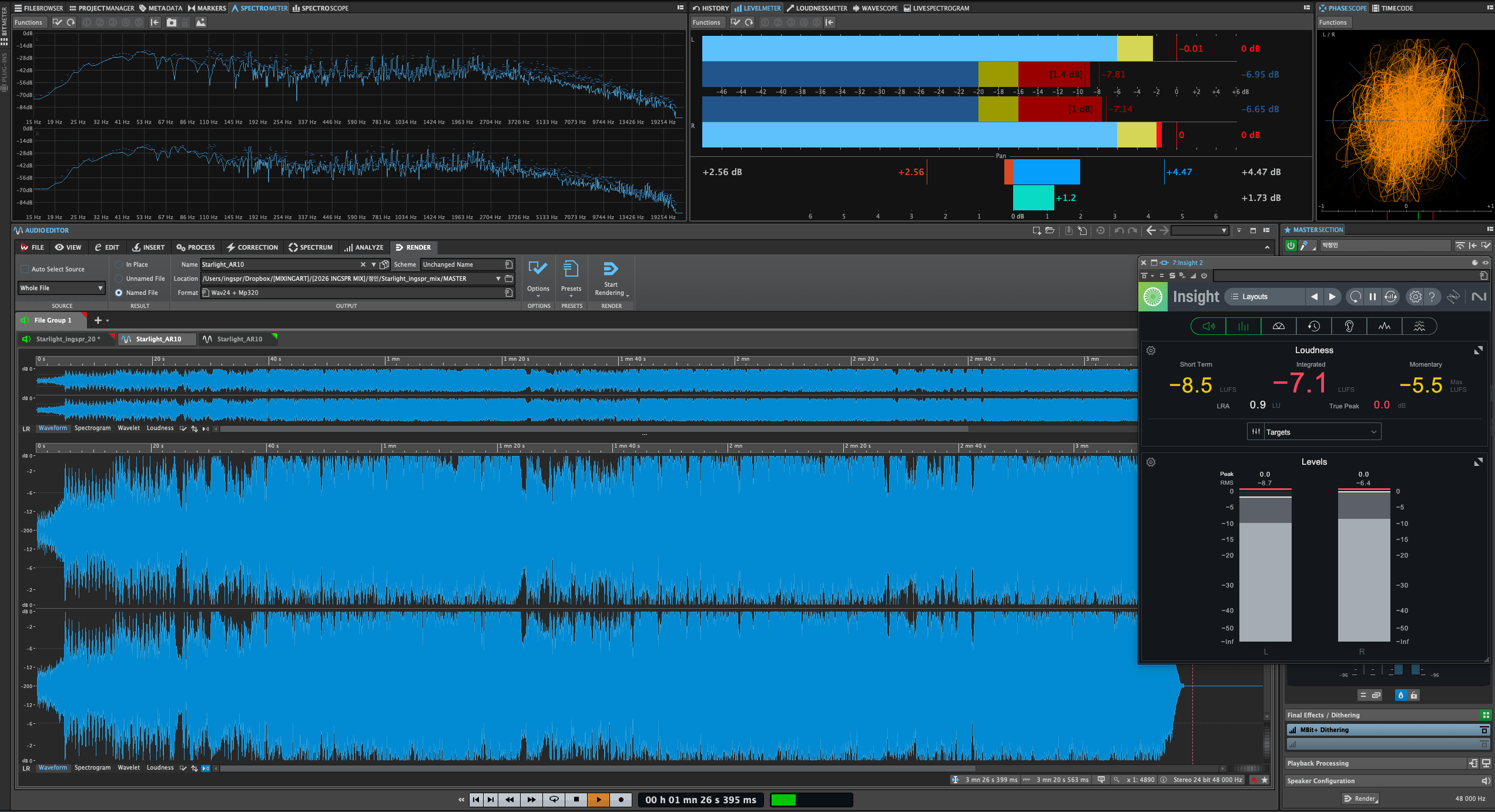Select the Insight spectrogram view icon
Screen dimensions: 1495x812
(1419, 326)
